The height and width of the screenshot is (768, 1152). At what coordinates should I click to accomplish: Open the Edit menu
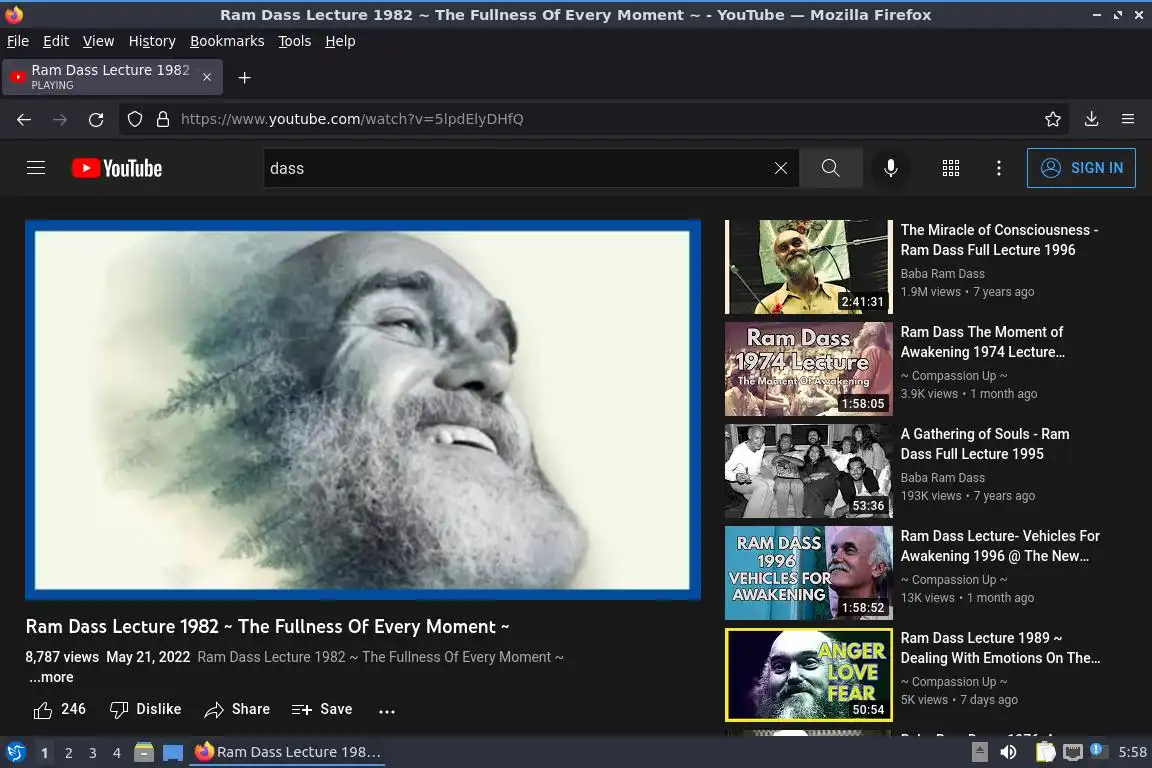[x=56, y=41]
